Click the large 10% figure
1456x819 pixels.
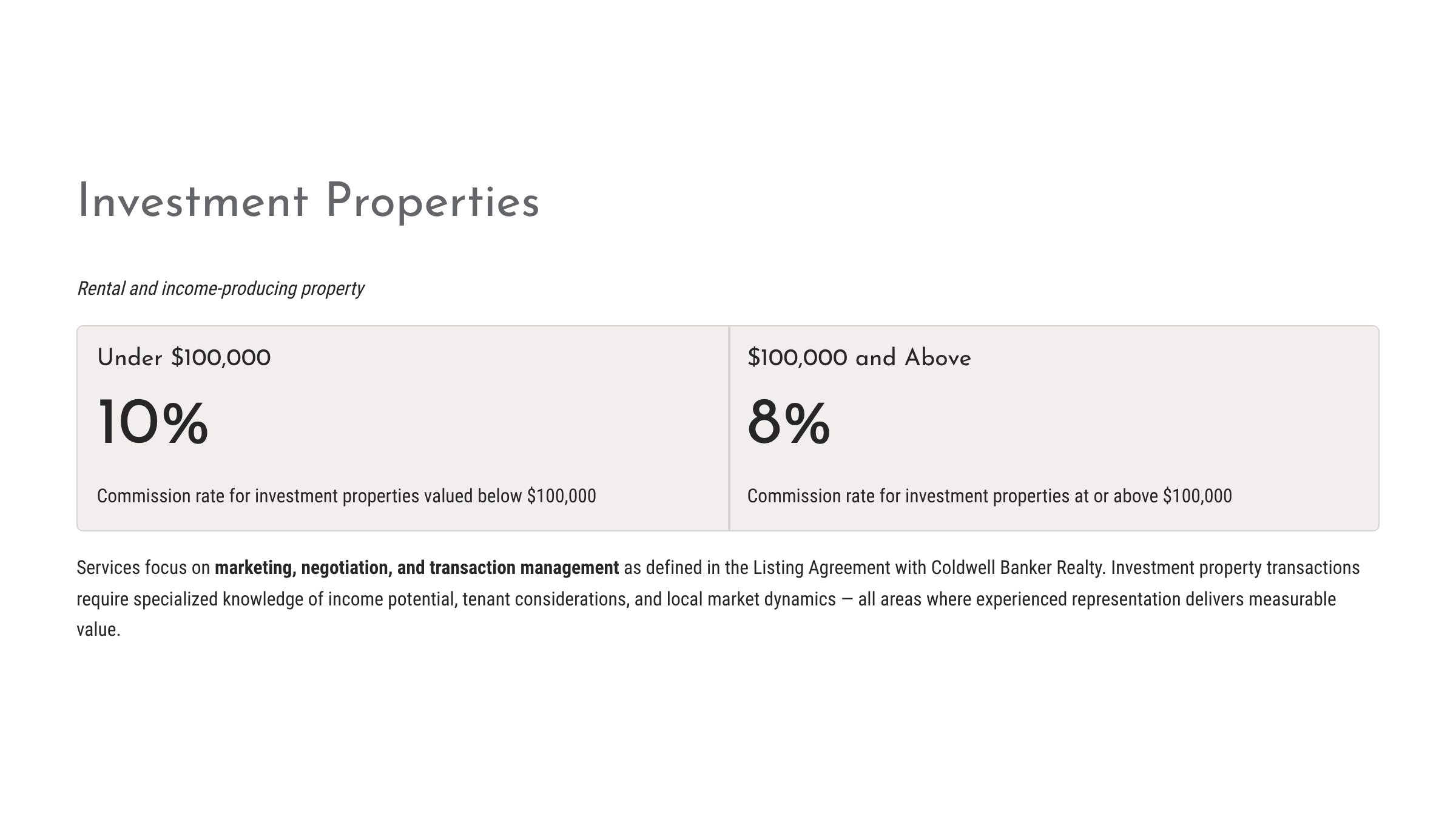pos(153,423)
